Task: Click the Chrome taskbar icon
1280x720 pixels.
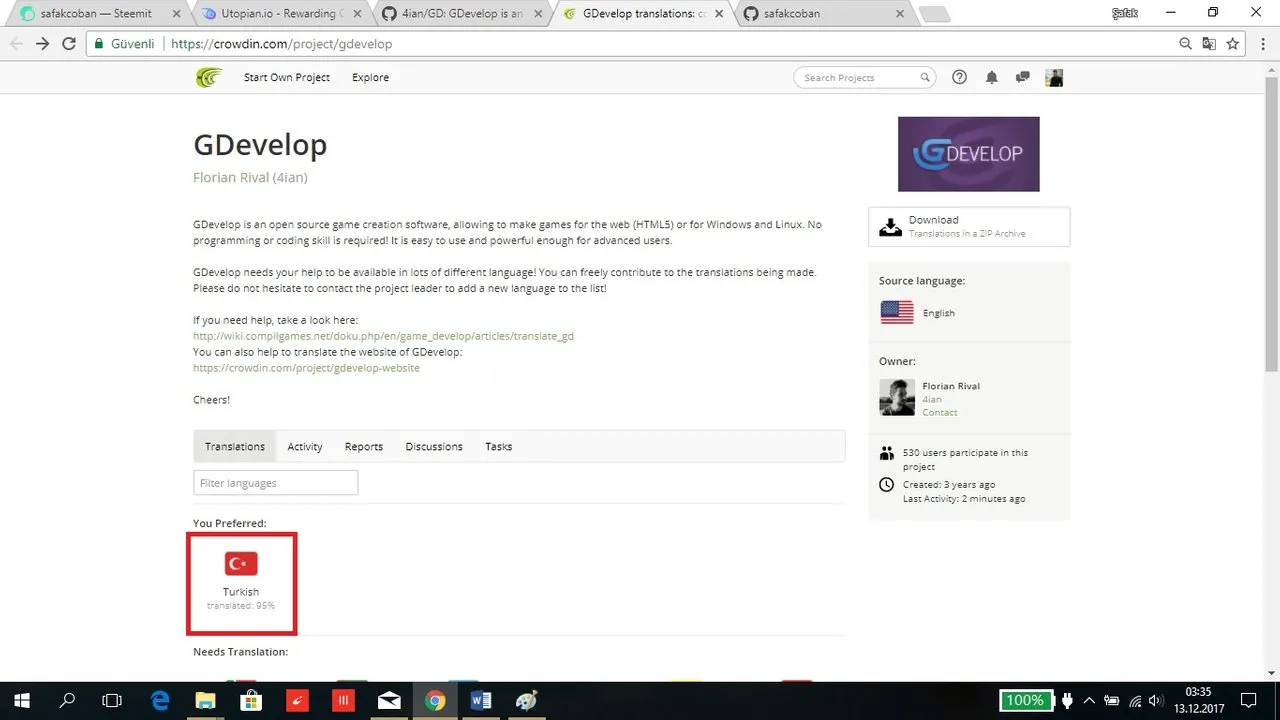Action: pos(435,700)
